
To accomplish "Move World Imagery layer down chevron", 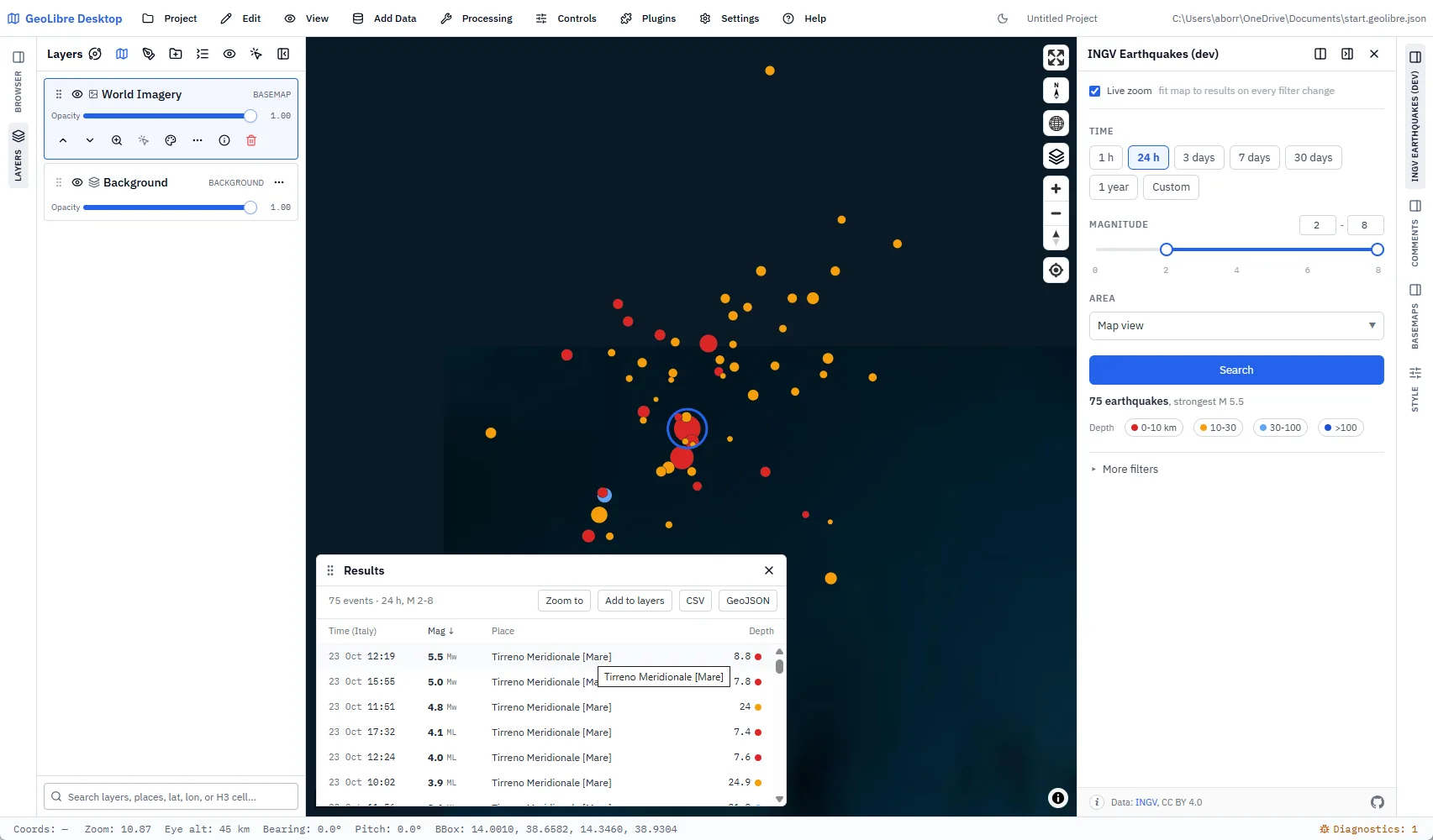I will (90, 140).
